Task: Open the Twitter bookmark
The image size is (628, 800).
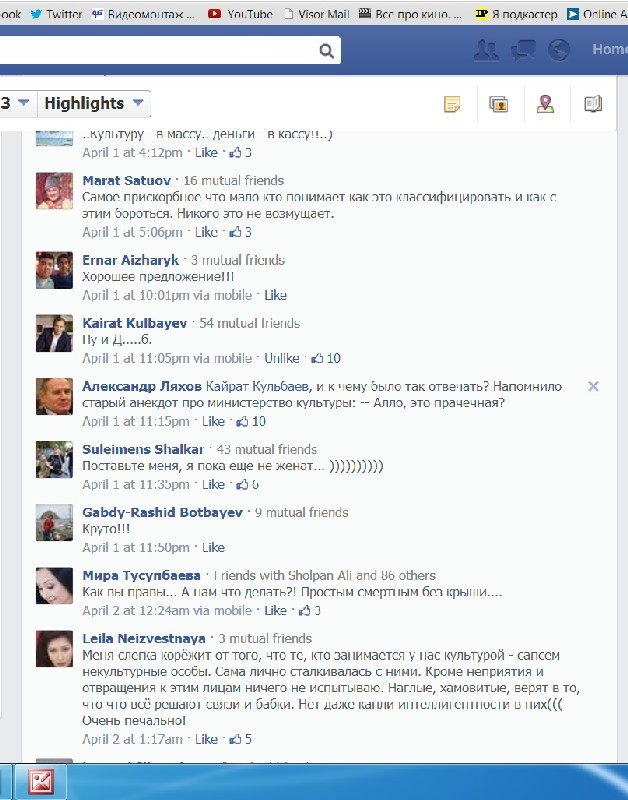Action: tap(56, 14)
